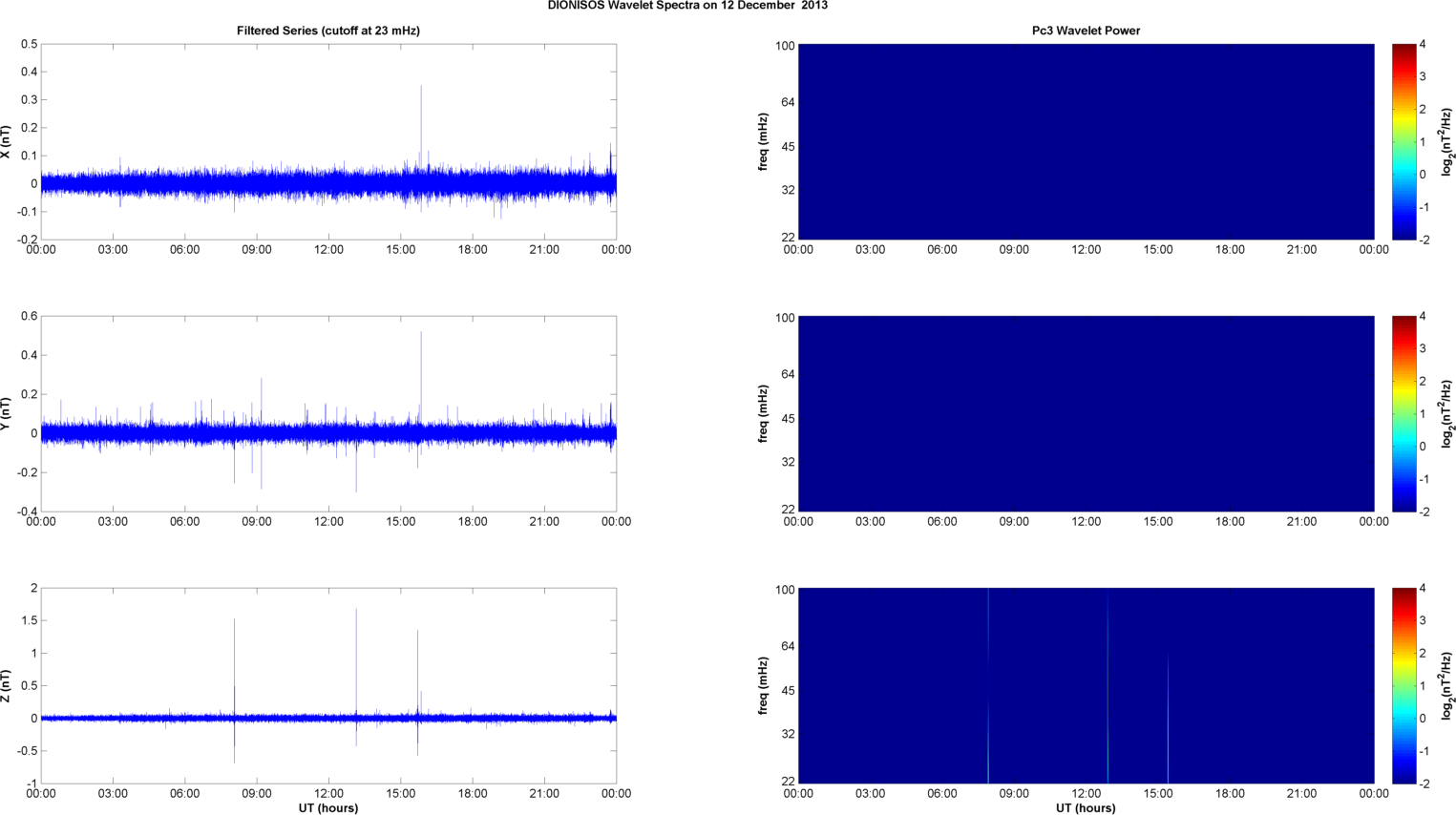The width and height of the screenshot is (1456, 815).
Task: Click the '09:00' tick under the Y series plot
Action: 257,522
